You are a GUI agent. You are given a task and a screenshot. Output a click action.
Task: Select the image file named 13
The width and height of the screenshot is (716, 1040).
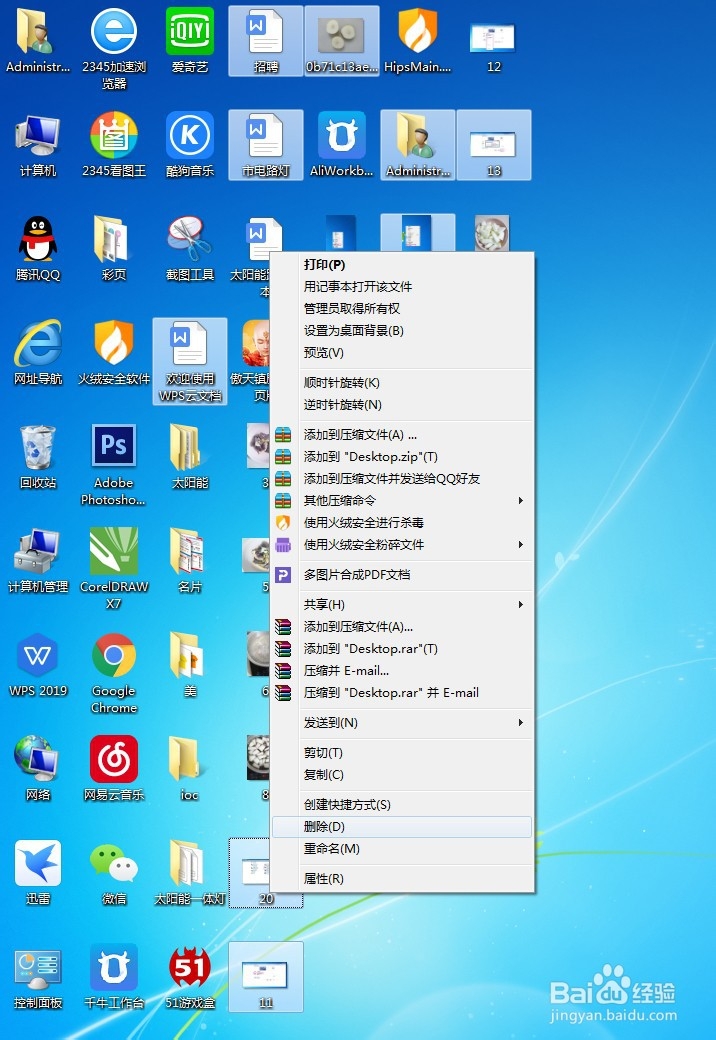tap(494, 145)
